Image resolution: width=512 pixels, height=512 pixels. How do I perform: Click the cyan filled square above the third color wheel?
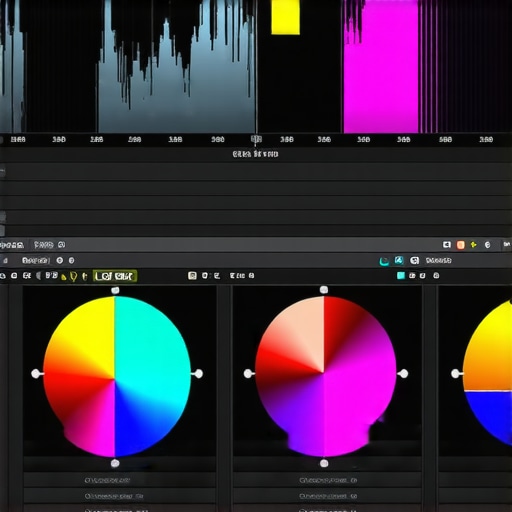[x=401, y=275]
